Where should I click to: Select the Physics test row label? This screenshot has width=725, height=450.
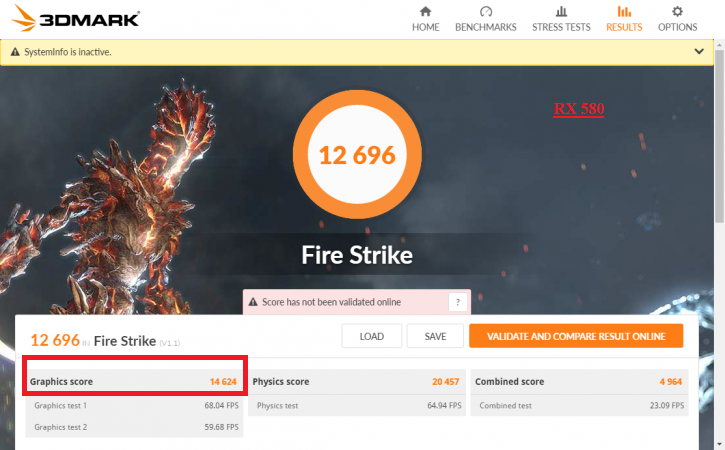(277, 406)
